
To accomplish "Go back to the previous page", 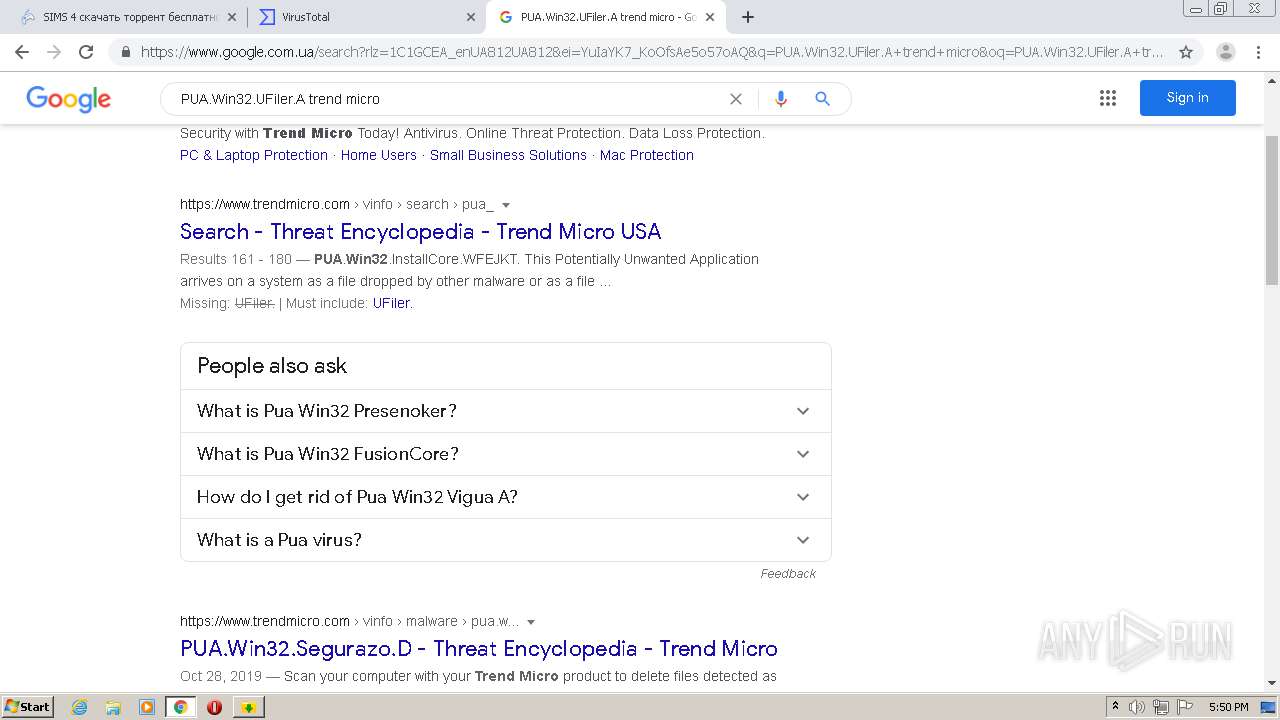I will [x=22, y=52].
